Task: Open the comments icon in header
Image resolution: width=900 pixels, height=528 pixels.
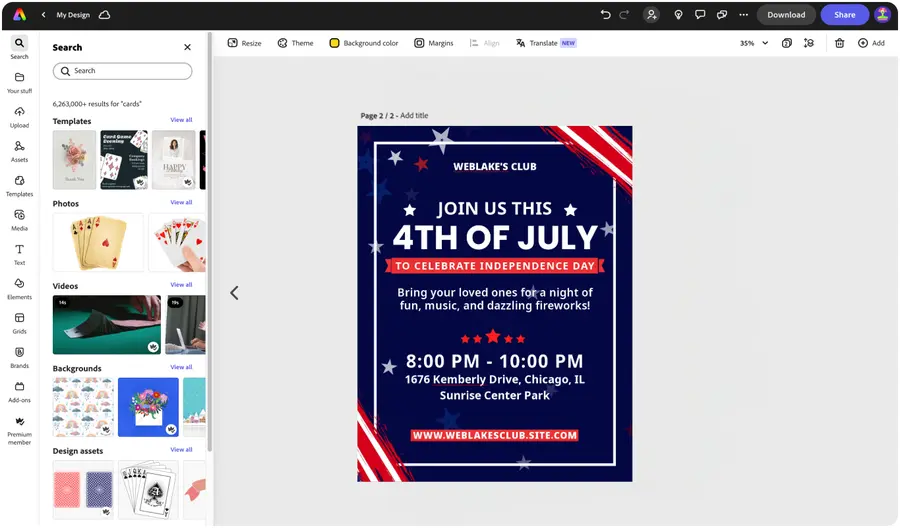Action: [x=700, y=15]
